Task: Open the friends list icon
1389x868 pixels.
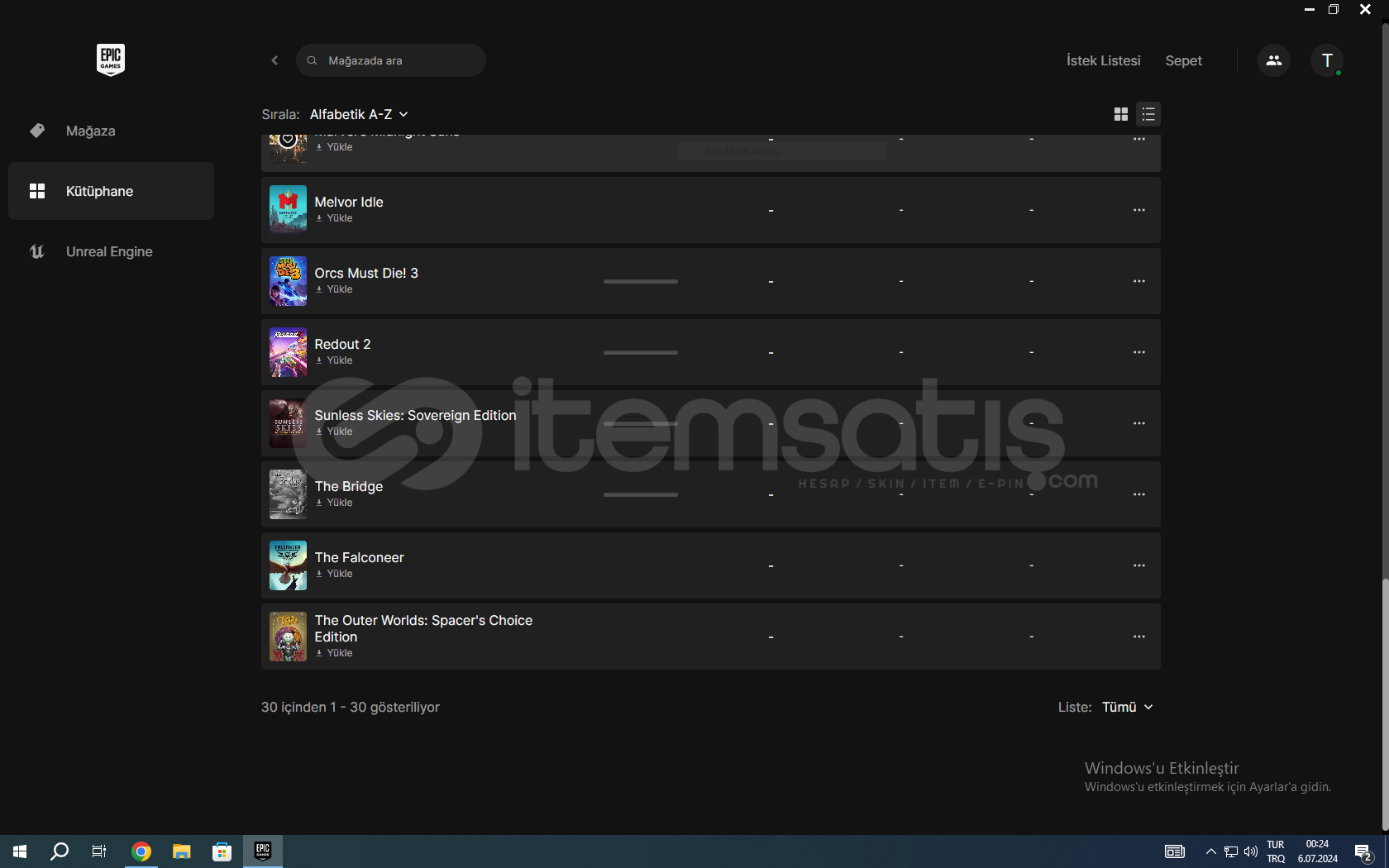Action: (1274, 60)
